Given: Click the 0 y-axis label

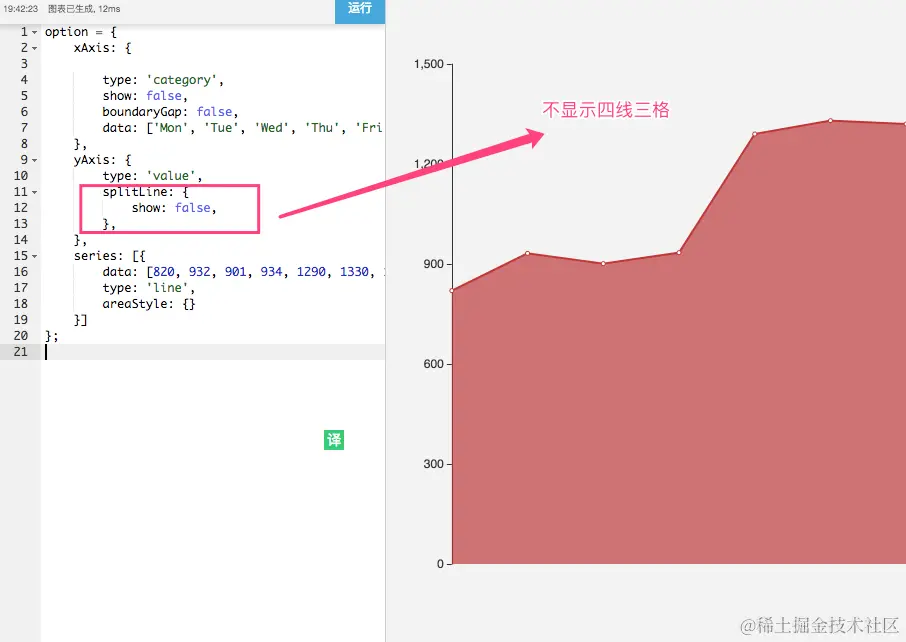Looking at the screenshot, I should (440, 564).
